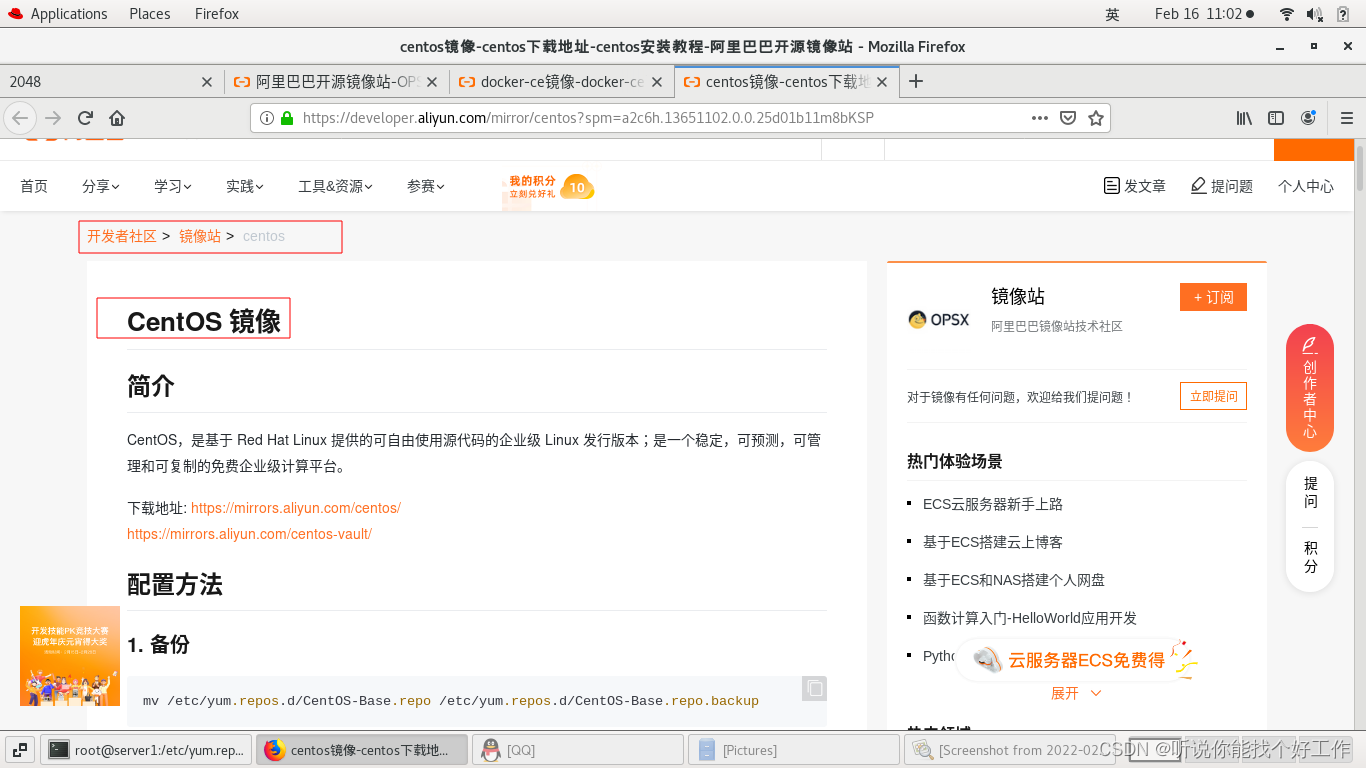Open 基于ECS搭建云上博客 scenario
Viewport: 1366px width, 768px height.
pyautogui.click(x=993, y=542)
